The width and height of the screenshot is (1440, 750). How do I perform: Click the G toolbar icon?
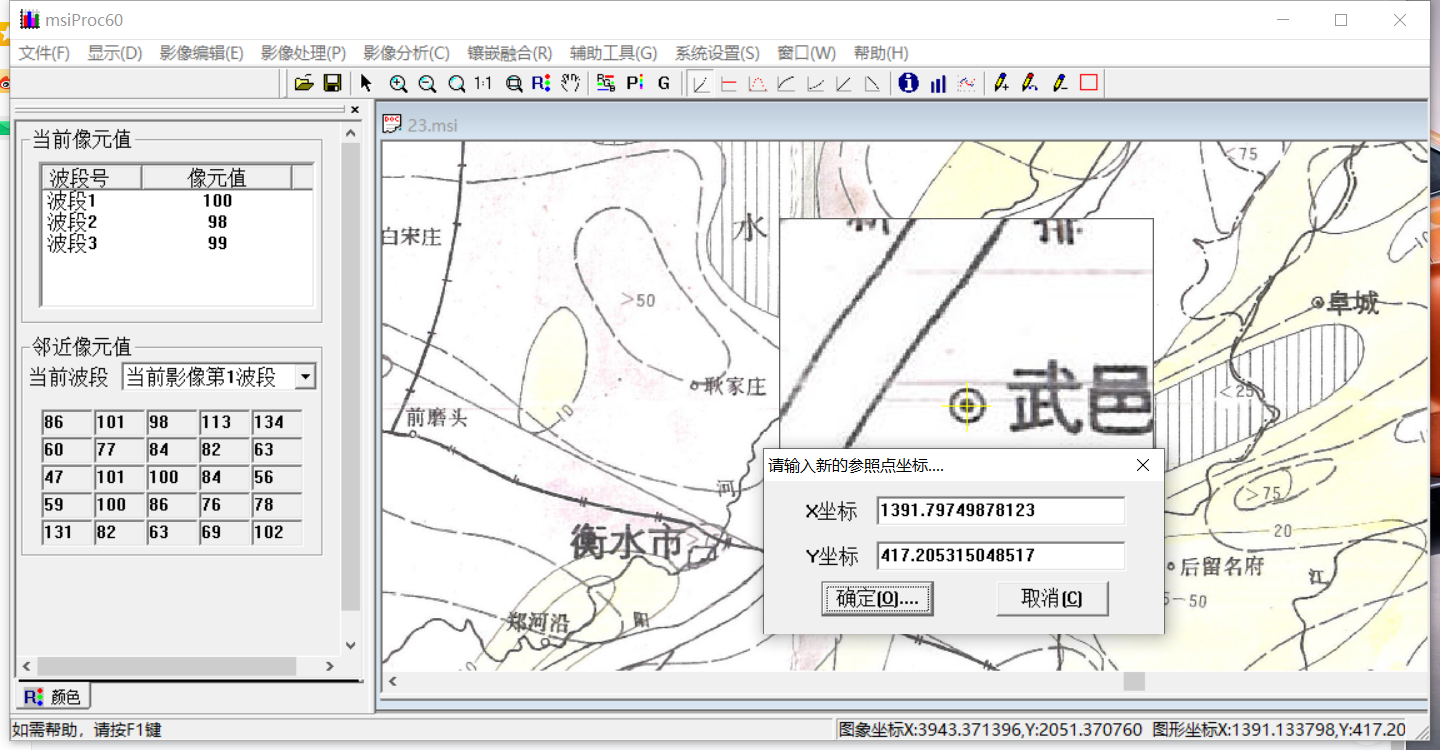pyautogui.click(x=662, y=83)
